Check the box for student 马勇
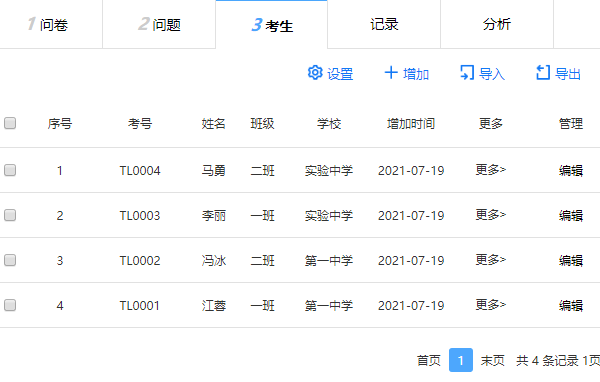The height and width of the screenshot is (382, 600). (10, 170)
